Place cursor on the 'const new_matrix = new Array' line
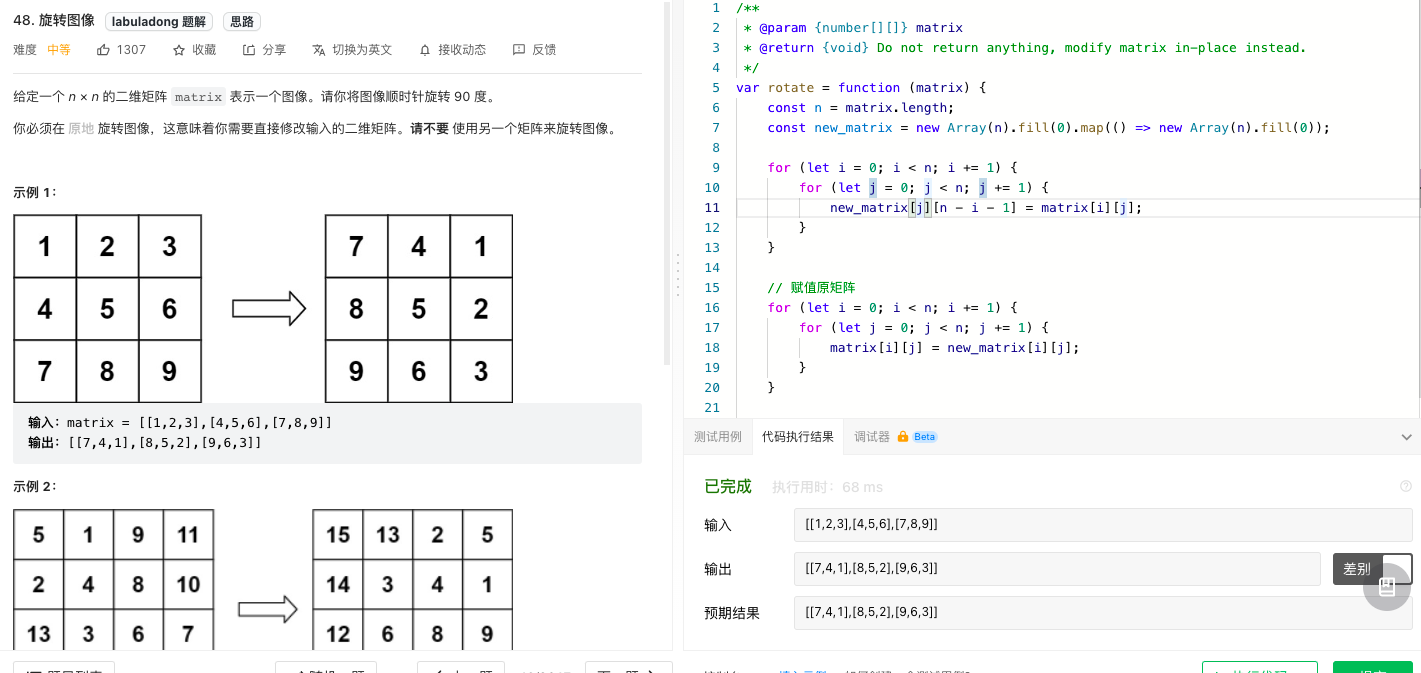 1048,127
